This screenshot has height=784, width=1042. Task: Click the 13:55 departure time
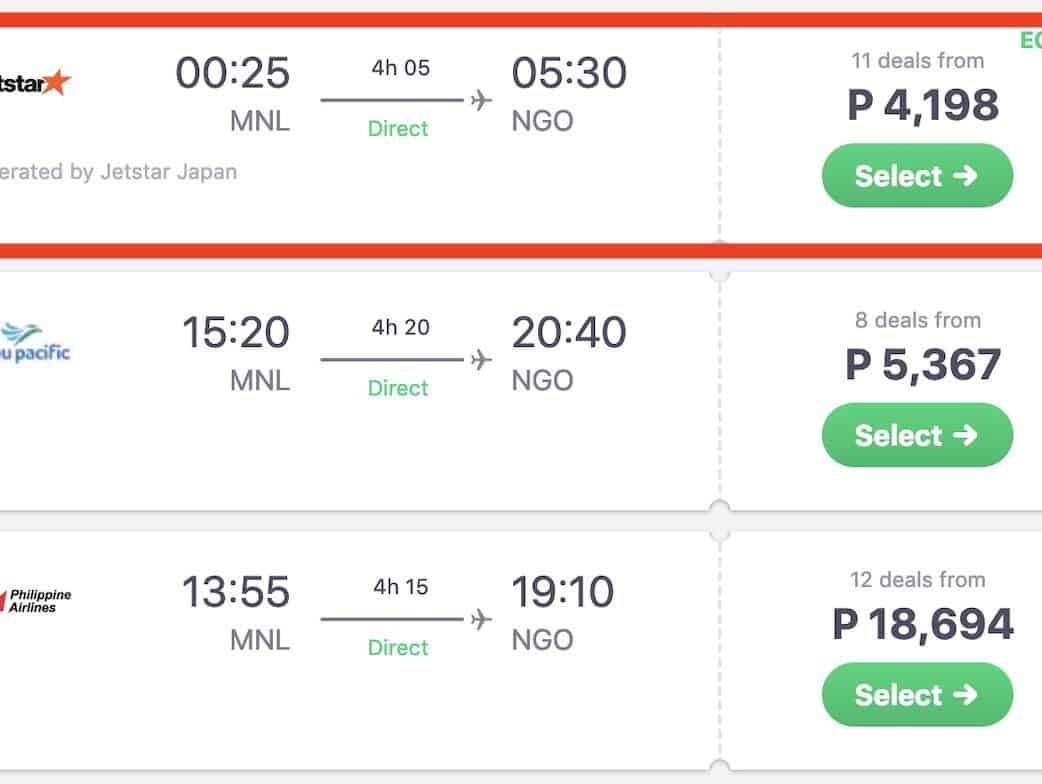(235, 592)
